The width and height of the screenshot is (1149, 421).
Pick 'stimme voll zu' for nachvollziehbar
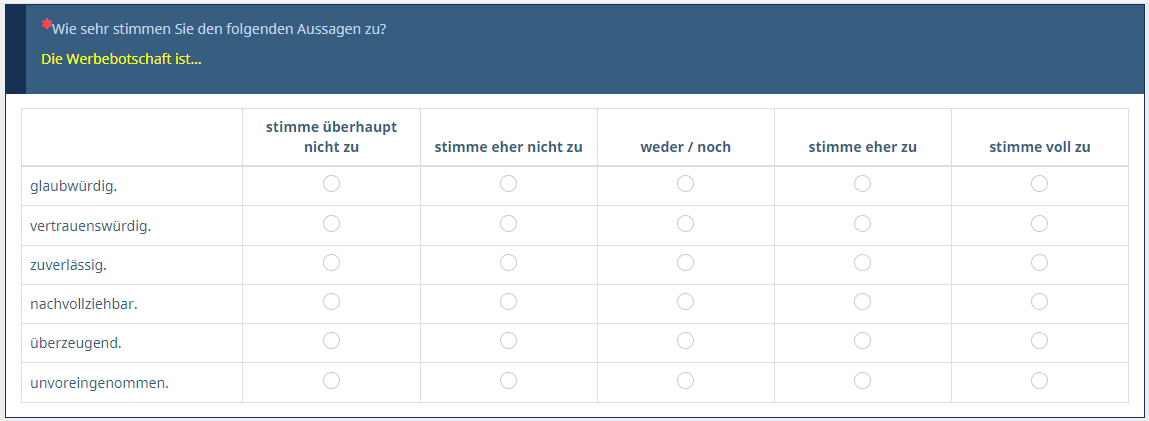(1039, 301)
